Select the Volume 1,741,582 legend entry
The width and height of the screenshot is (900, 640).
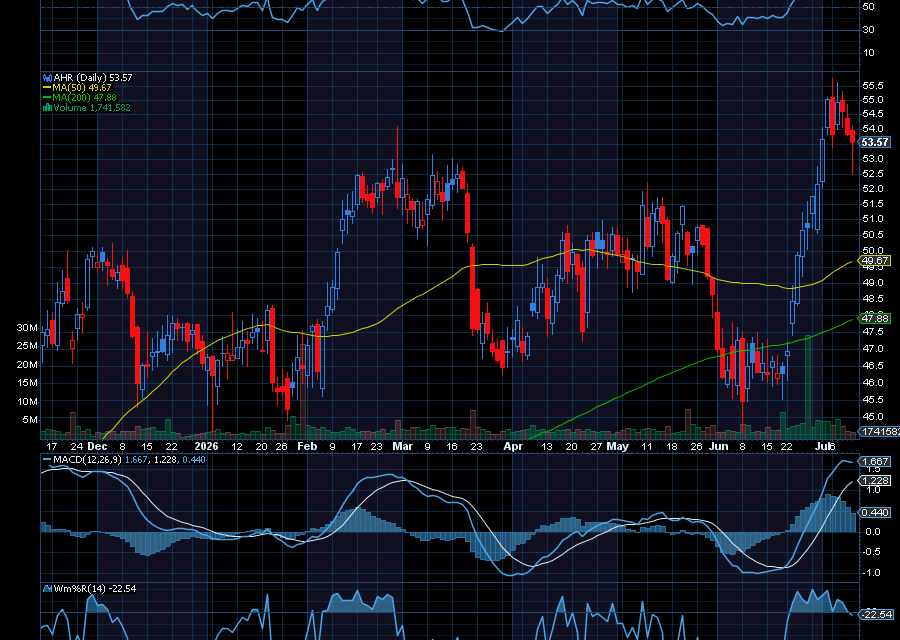92,107
